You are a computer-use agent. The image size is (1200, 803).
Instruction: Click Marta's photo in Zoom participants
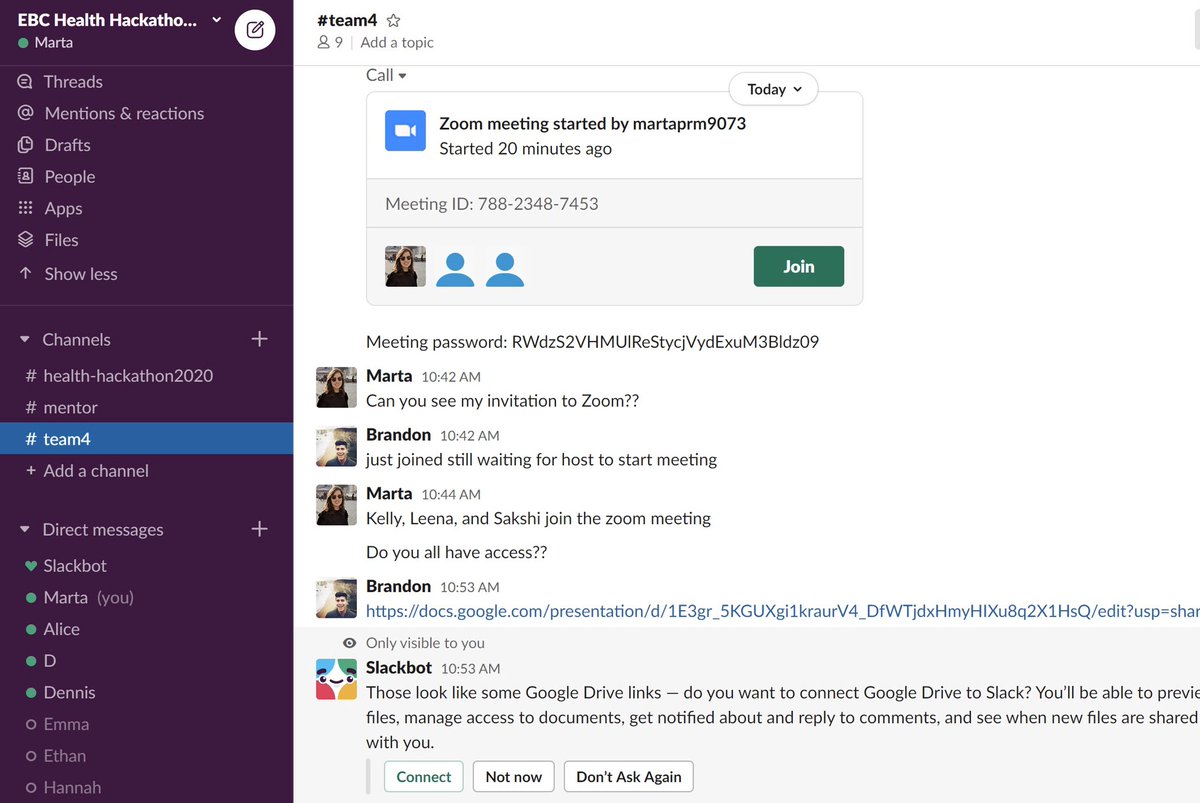(405, 266)
